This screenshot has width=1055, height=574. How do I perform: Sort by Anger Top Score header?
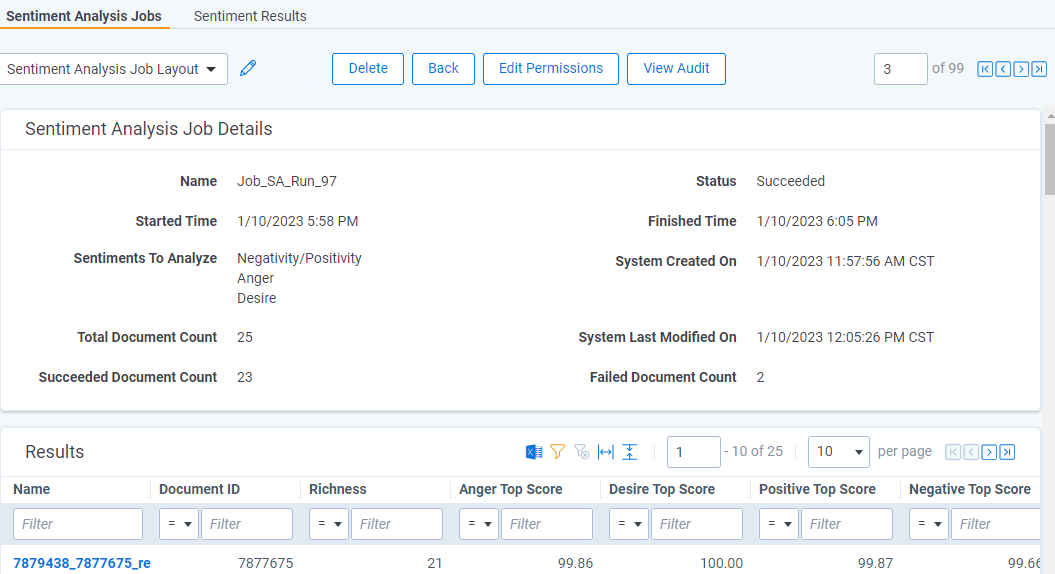[x=511, y=489]
